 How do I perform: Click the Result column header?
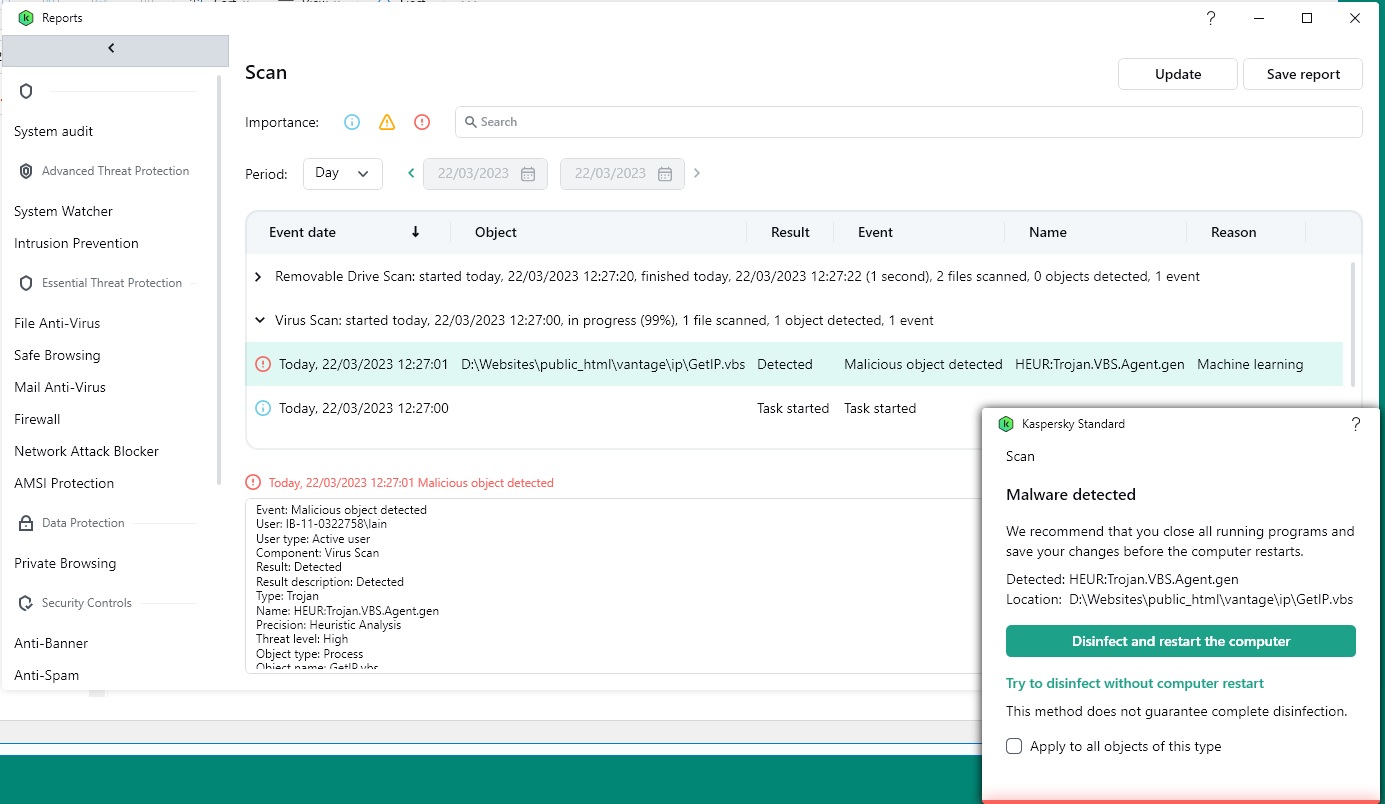click(790, 232)
